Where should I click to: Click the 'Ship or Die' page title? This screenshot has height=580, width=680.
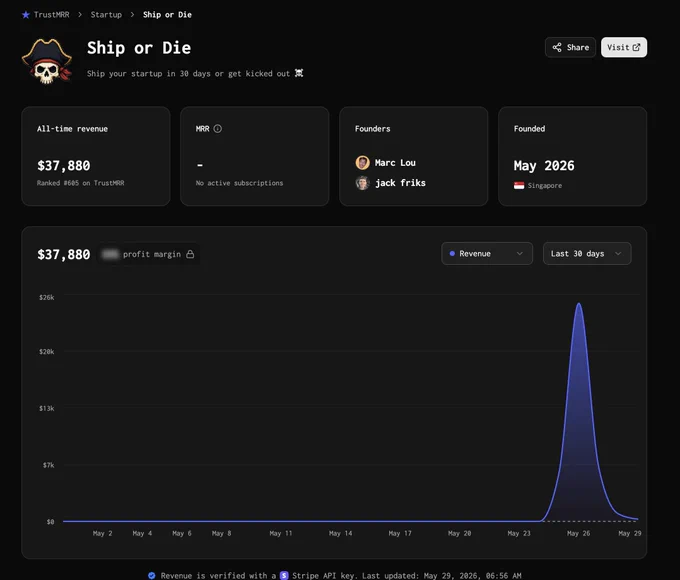139,48
